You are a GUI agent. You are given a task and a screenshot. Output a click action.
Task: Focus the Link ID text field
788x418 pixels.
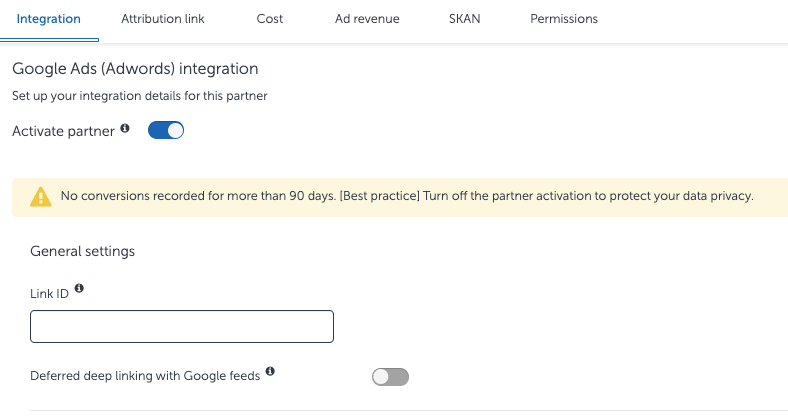click(182, 327)
